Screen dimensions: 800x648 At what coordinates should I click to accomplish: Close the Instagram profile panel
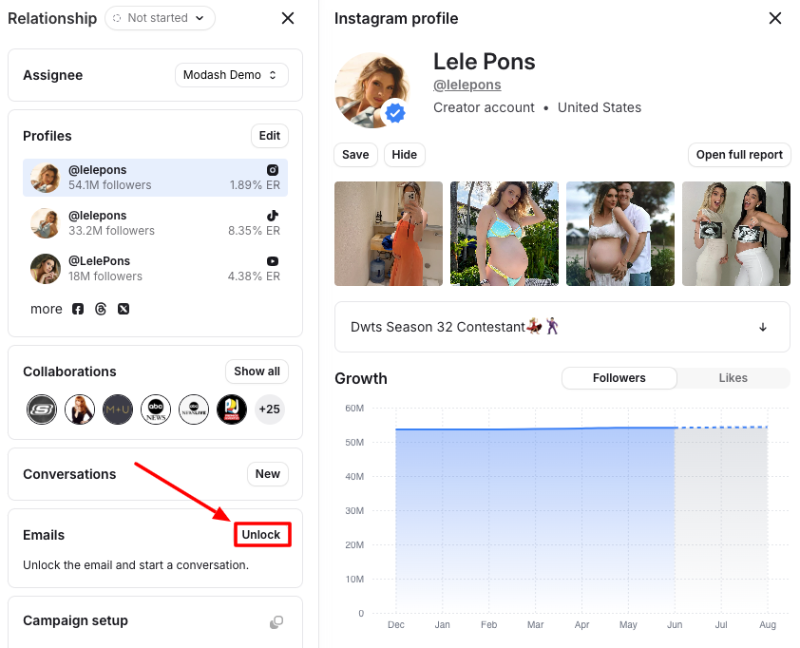[x=775, y=18]
